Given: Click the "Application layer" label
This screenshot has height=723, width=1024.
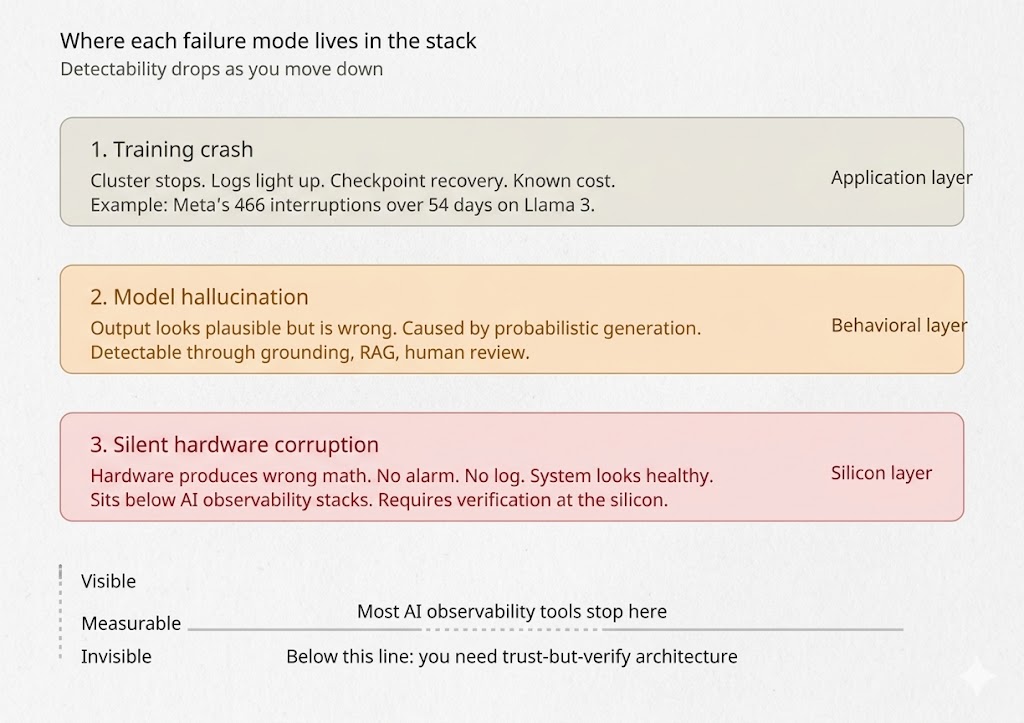Looking at the screenshot, I should 901,178.
